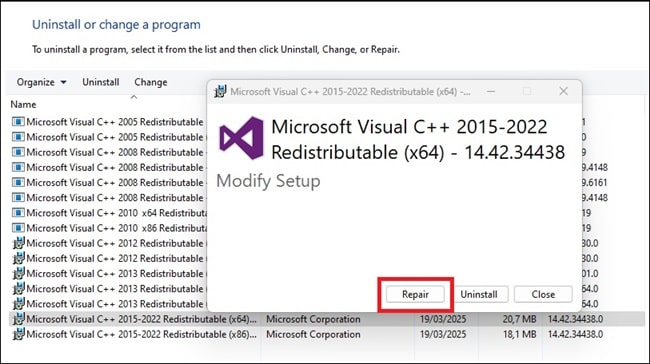The image size is (650, 364).
Task: Open the Organize dropdown menu
Action: (41, 82)
